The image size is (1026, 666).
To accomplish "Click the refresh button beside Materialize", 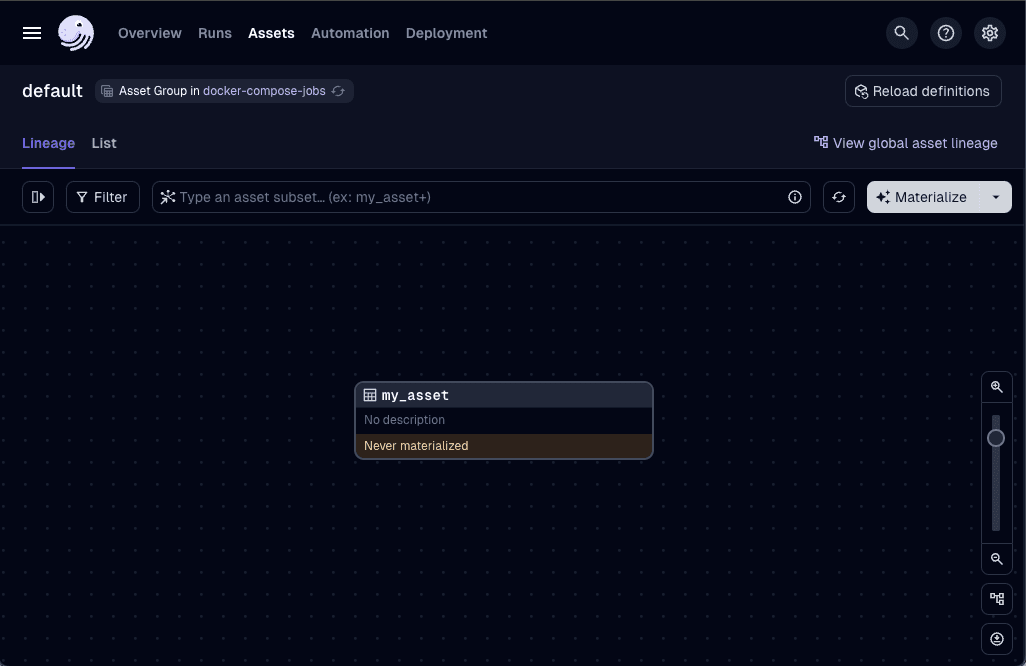I will 839,197.
